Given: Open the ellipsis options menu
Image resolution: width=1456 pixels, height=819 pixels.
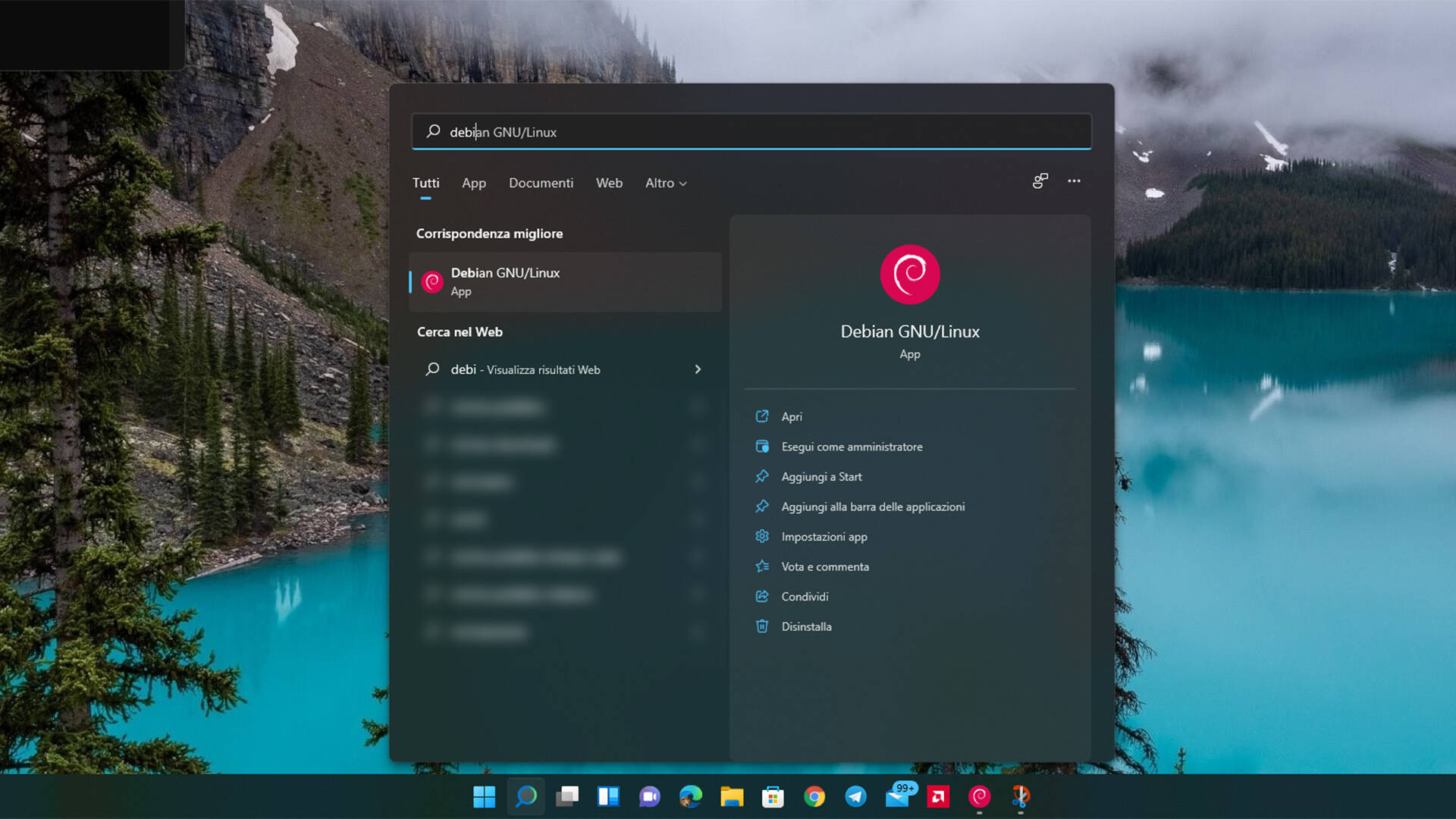Looking at the screenshot, I should [x=1074, y=181].
